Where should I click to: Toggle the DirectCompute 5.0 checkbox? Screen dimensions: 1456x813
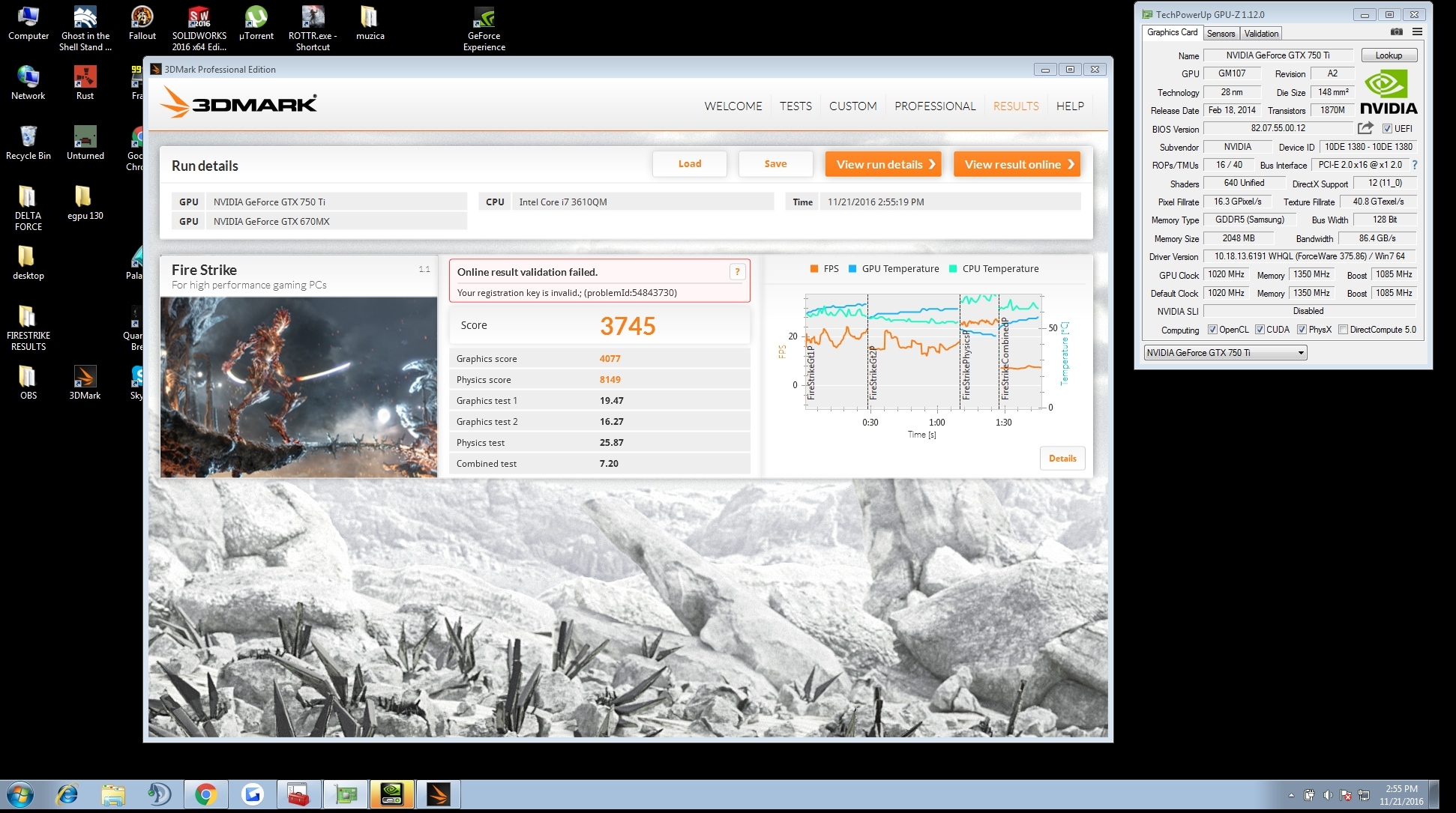click(1343, 330)
